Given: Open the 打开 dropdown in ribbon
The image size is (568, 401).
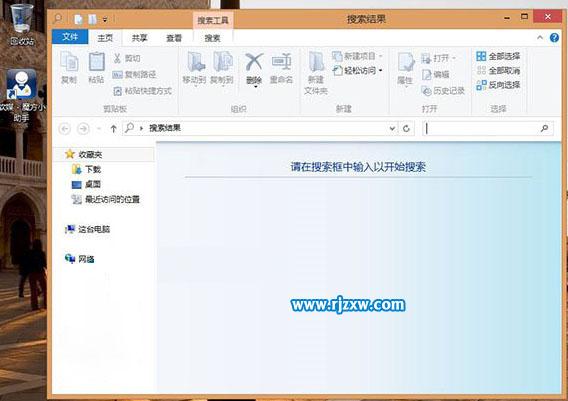Looking at the screenshot, I should [x=438, y=58].
